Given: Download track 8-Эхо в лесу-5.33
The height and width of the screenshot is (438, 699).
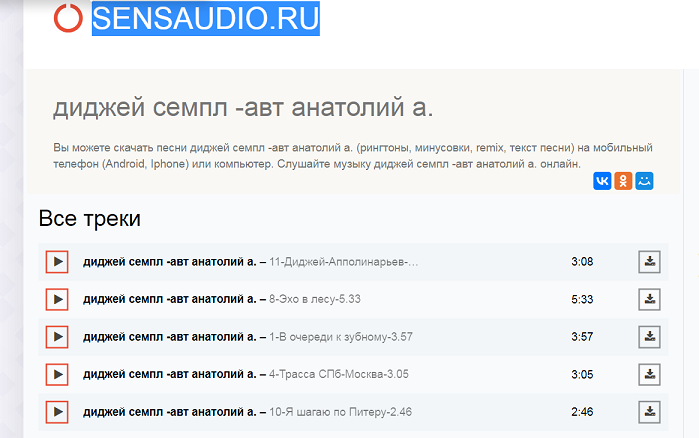Looking at the screenshot, I should click(x=650, y=299).
